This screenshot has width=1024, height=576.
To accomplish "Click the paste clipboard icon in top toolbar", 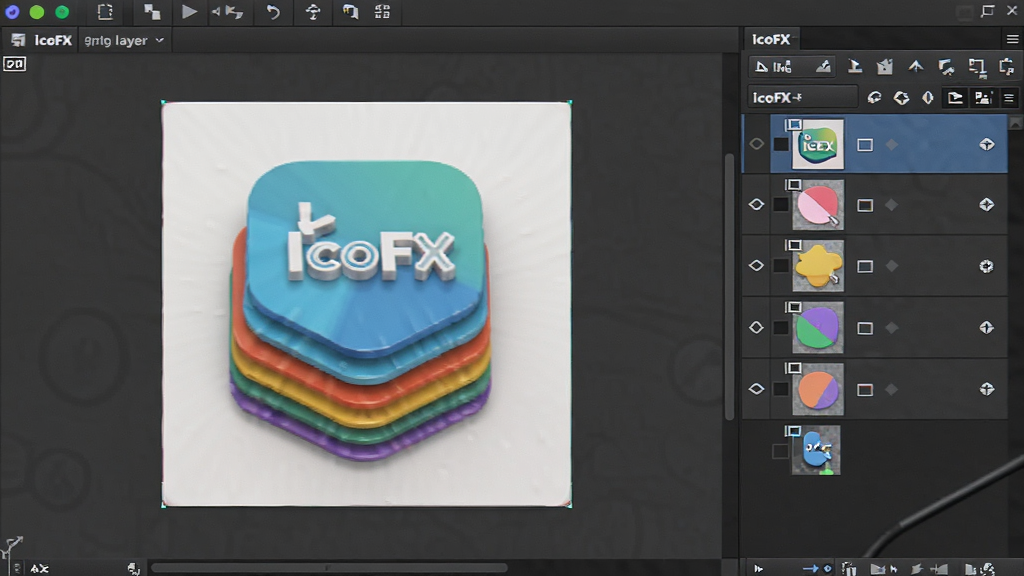I will 351,12.
